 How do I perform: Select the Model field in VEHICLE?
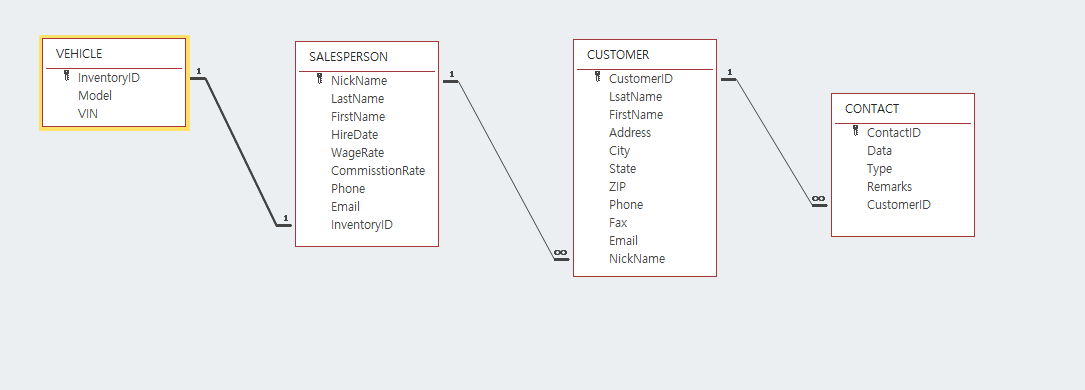click(95, 95)
